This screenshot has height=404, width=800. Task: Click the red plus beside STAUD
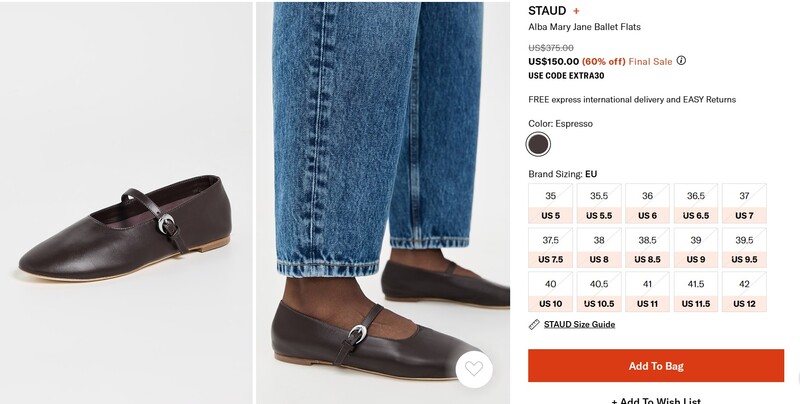tap(576, 11)
